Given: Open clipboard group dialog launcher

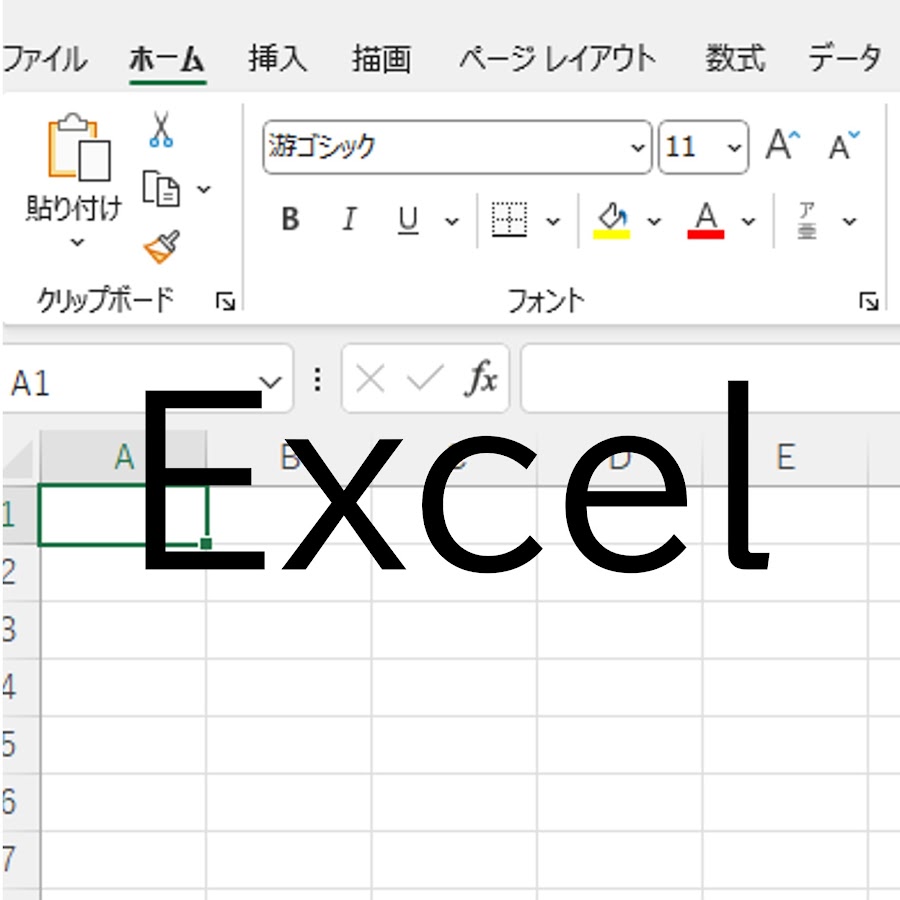Looking at the screenshot, I should click(225, 301).
